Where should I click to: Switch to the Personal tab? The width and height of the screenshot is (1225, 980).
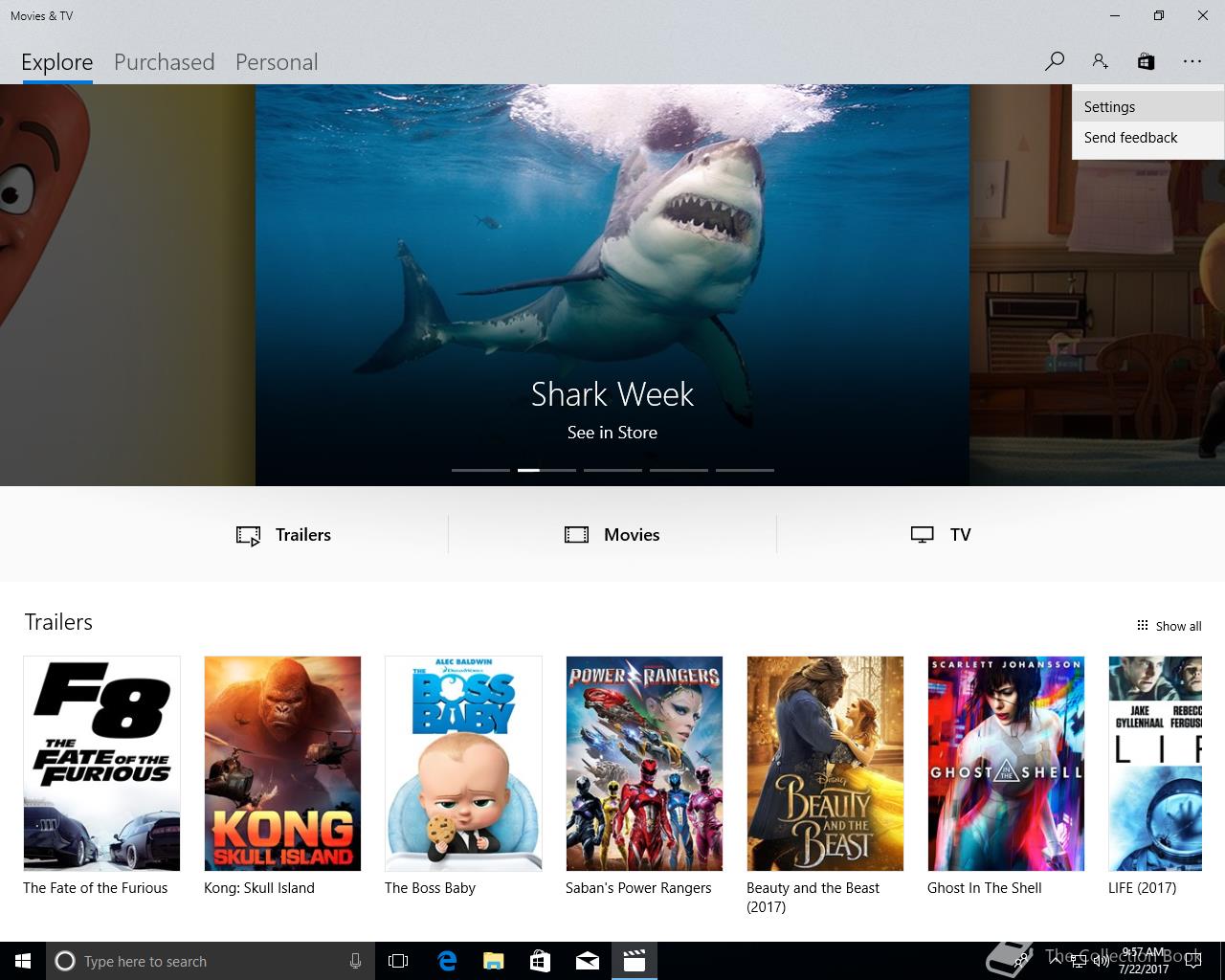(x=277, y=62)
